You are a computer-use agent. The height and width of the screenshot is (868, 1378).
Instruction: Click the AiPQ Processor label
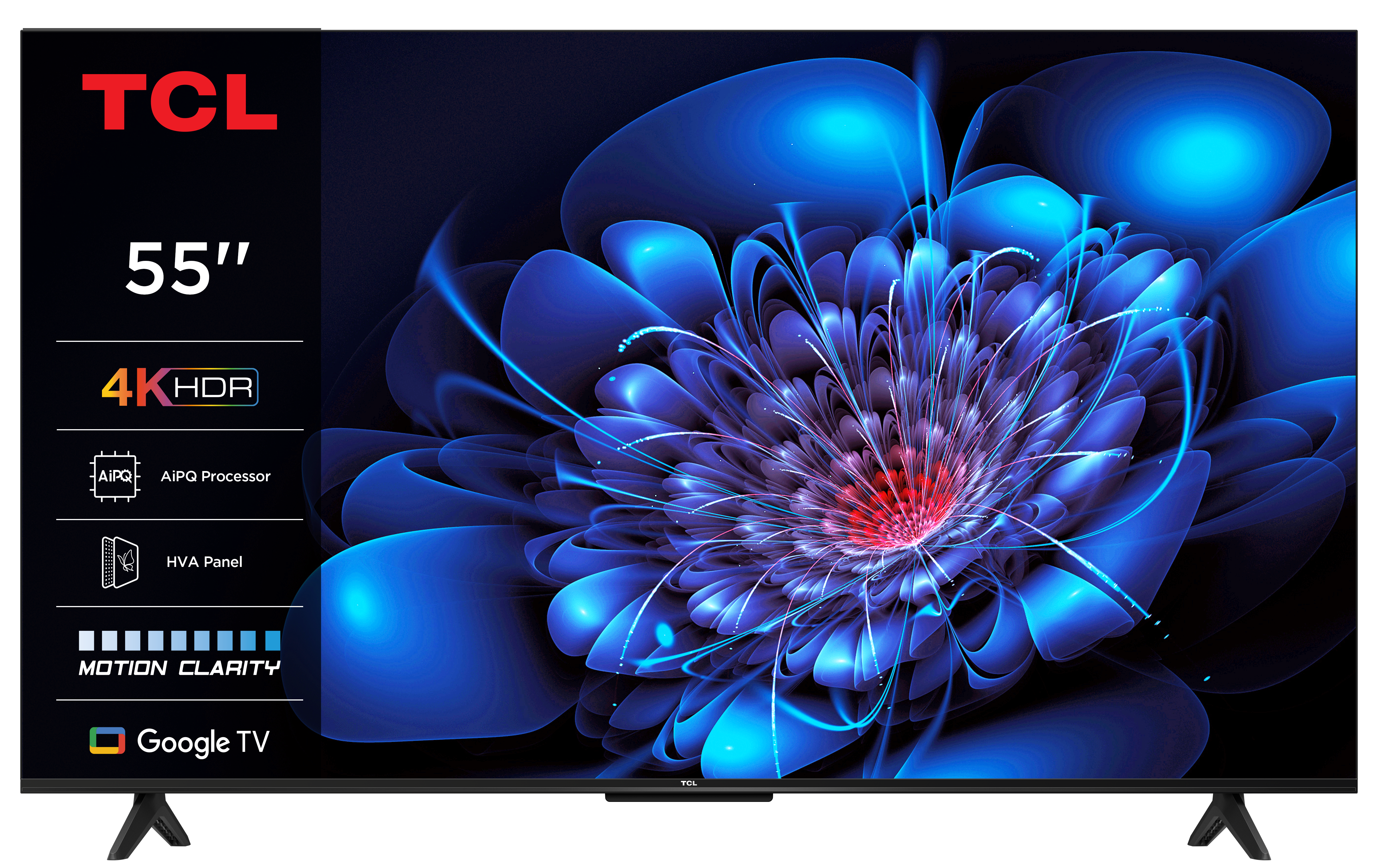(x=215, y=476)
